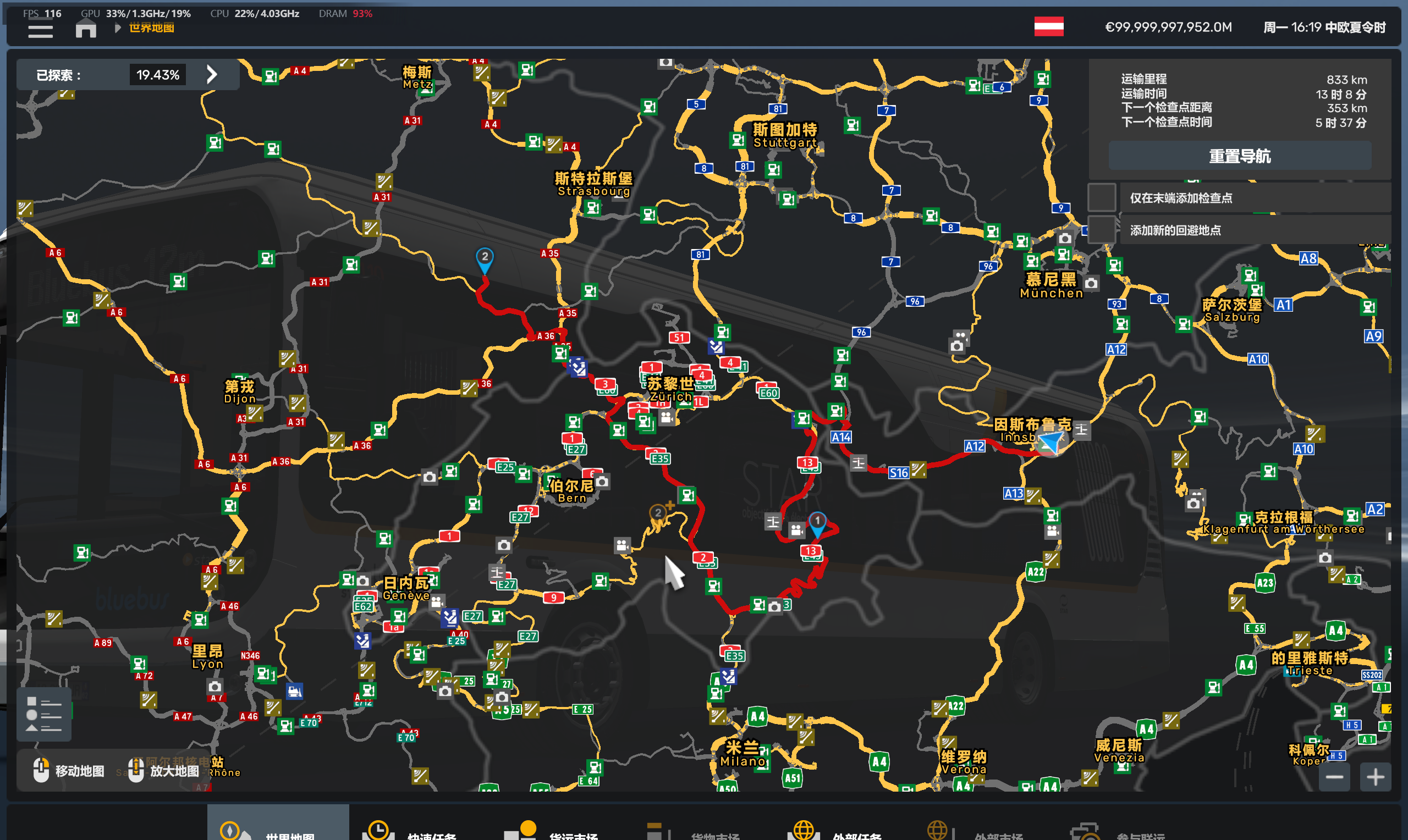
Task: Click the player truck arrow at Innsbruck
Action: point(1052,442)
